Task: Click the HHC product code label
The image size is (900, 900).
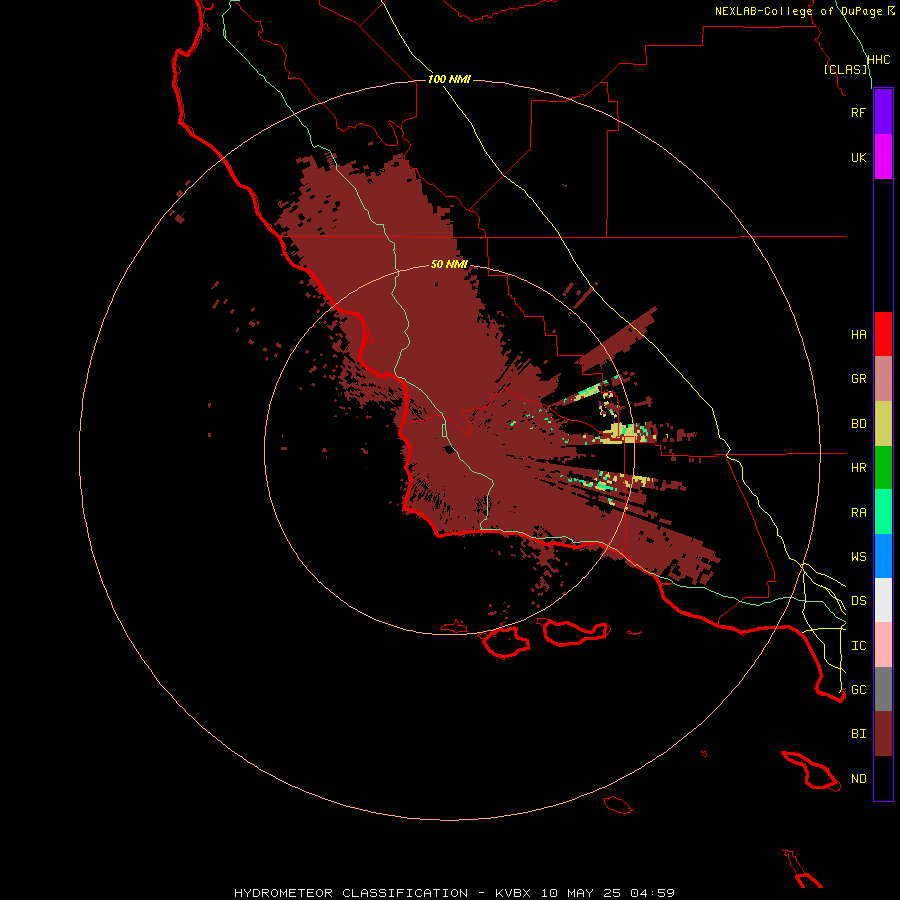Action: pos(878,60)
